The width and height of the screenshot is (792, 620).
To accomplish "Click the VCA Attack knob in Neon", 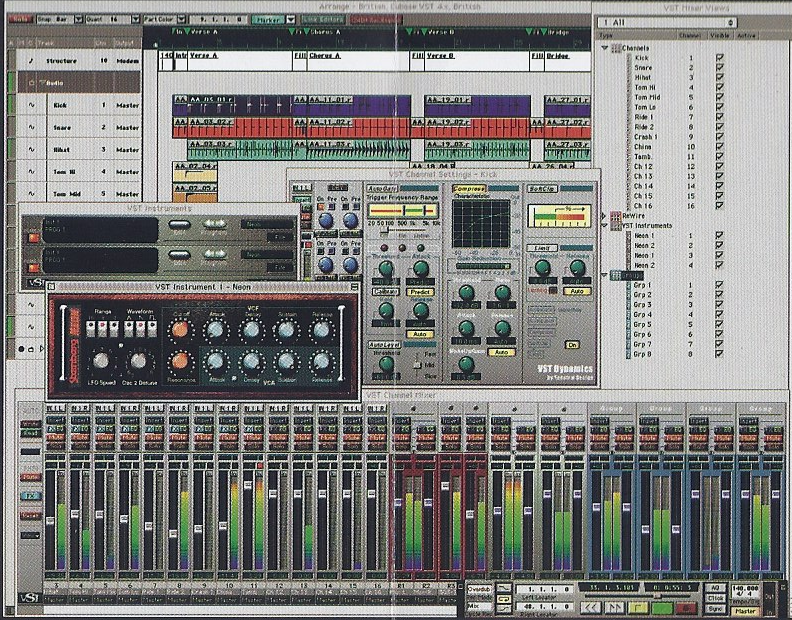I will click(216, 361).
